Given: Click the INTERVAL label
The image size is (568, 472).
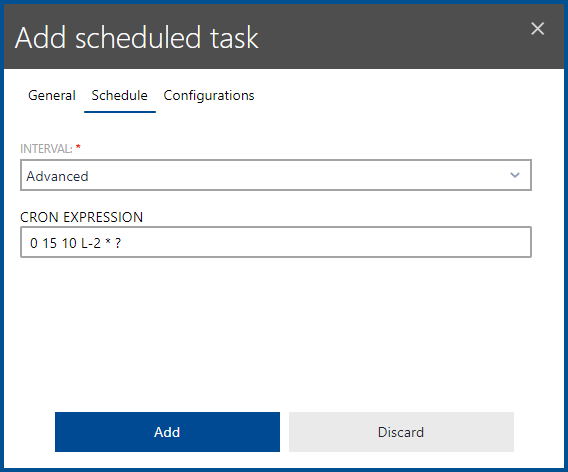Looking at the screenshot, I should [x=46, y=149].
